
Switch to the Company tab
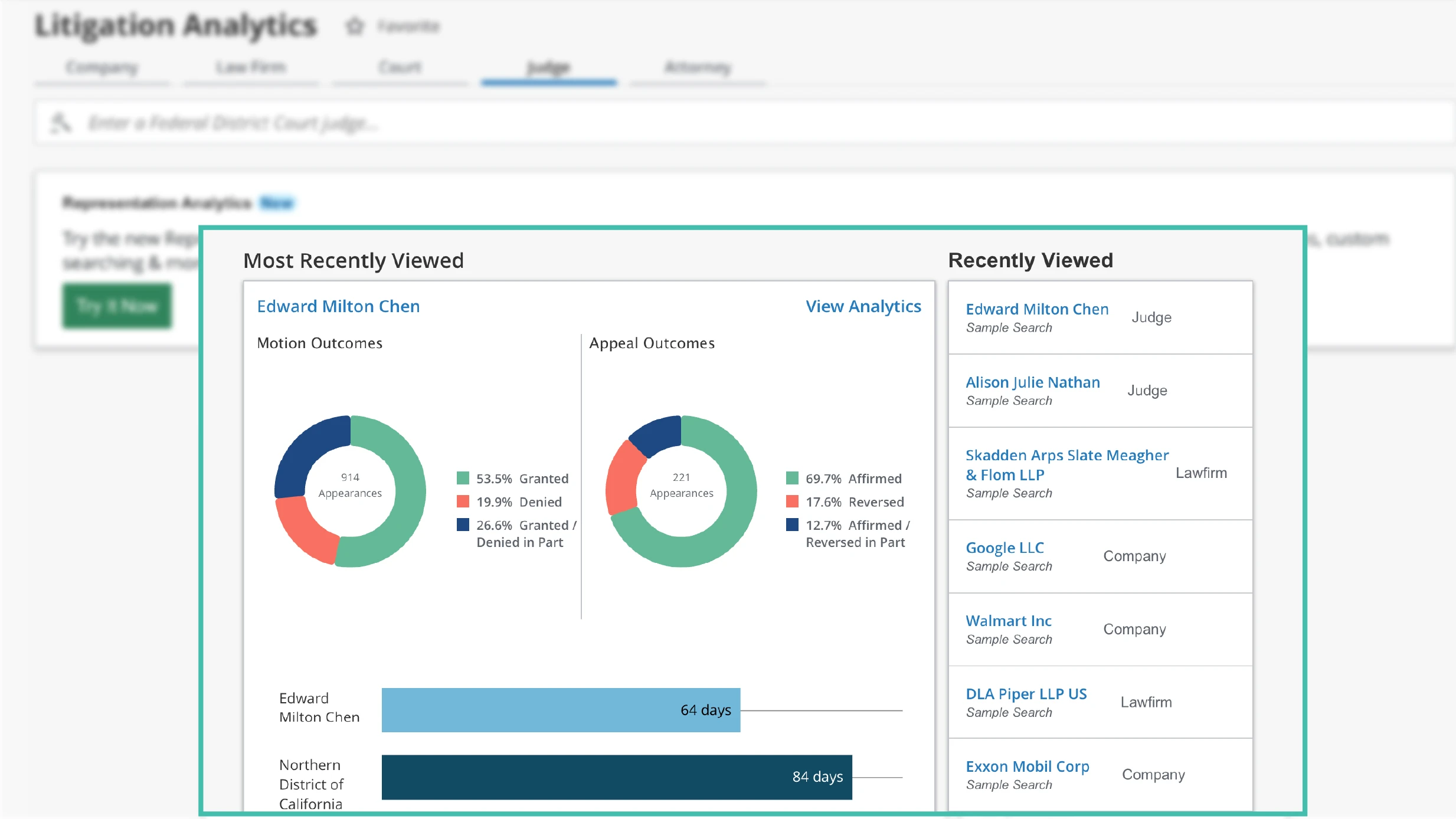pos(102,68)
